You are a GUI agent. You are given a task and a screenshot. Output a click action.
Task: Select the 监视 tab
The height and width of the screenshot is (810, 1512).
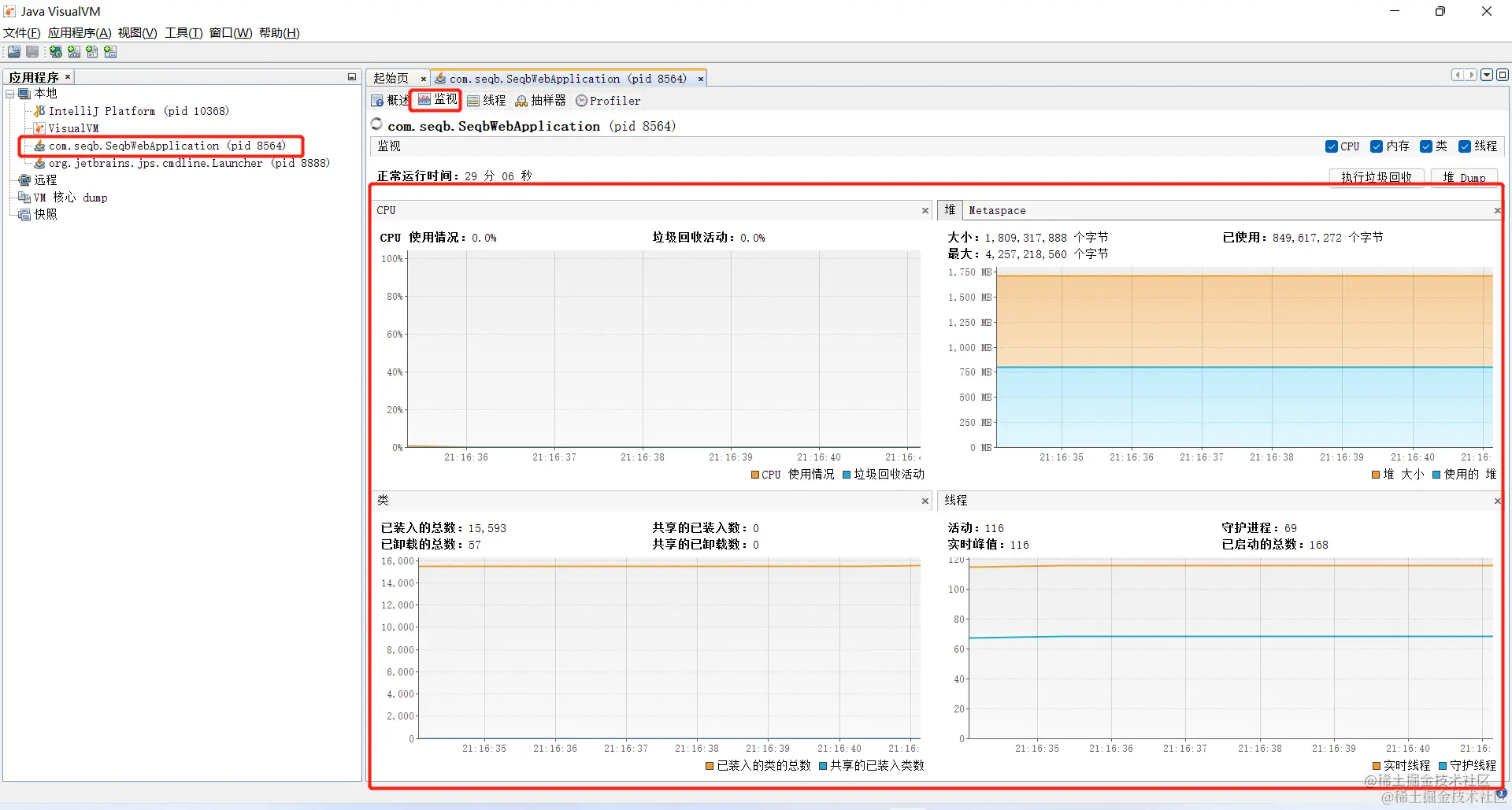tap(437, 99)
